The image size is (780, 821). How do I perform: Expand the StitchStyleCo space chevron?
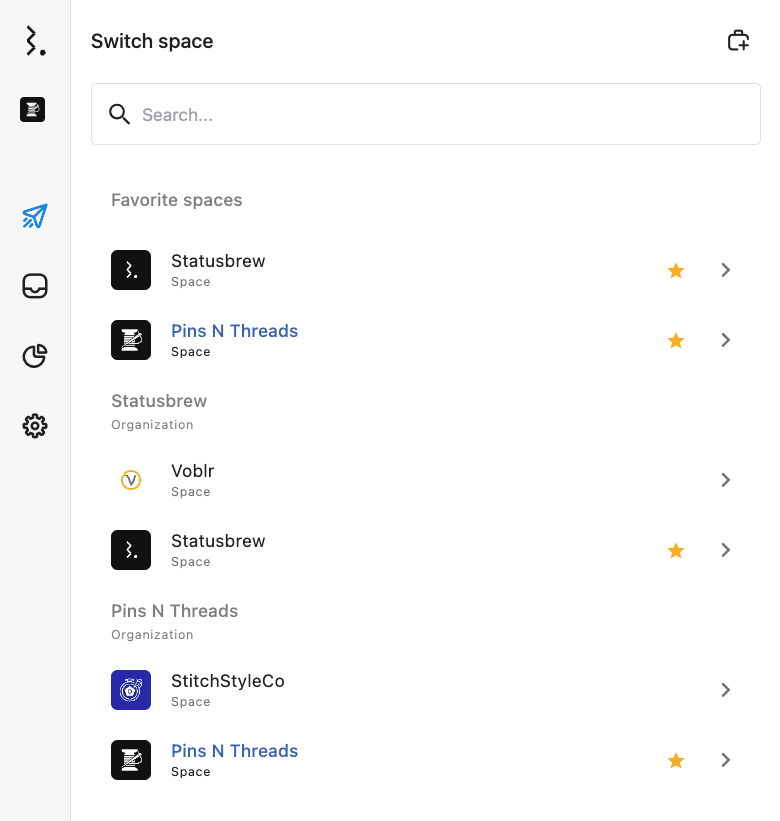click(726, 690)
